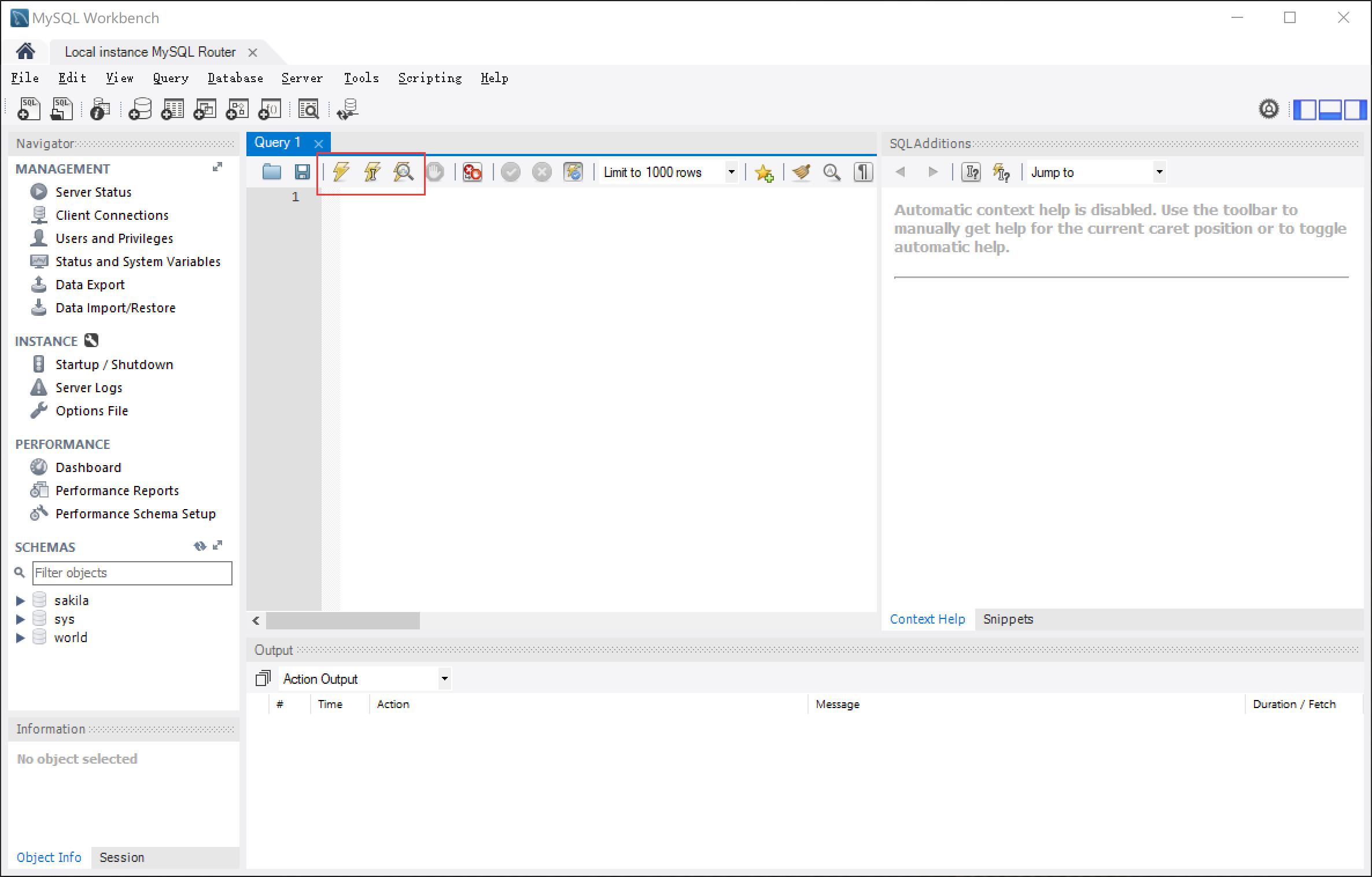
Task: Create new schema toolbar icon
Action: point(139,109)
